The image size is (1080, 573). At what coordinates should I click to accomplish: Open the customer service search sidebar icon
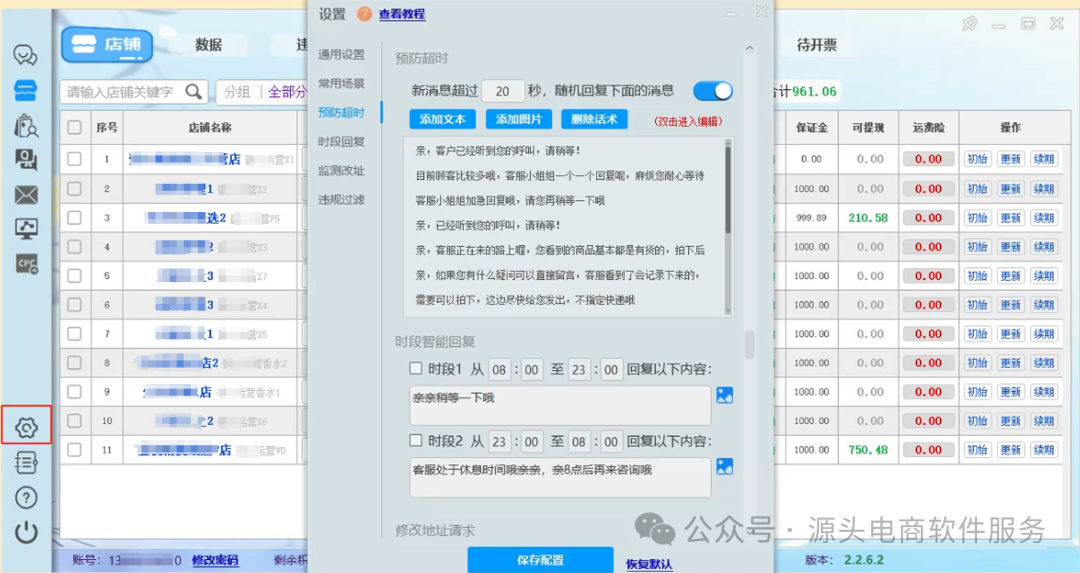(x=26, y=160)
